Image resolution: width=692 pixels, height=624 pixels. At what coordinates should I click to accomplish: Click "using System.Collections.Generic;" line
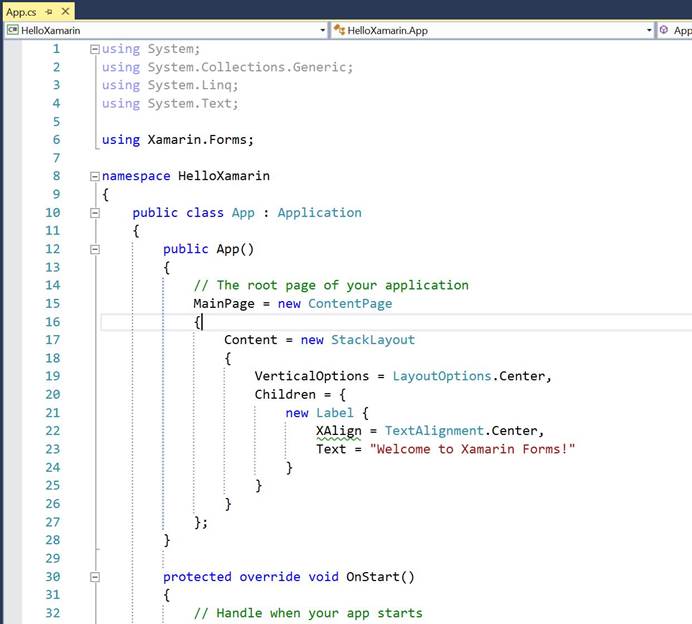tap(228, 67)
